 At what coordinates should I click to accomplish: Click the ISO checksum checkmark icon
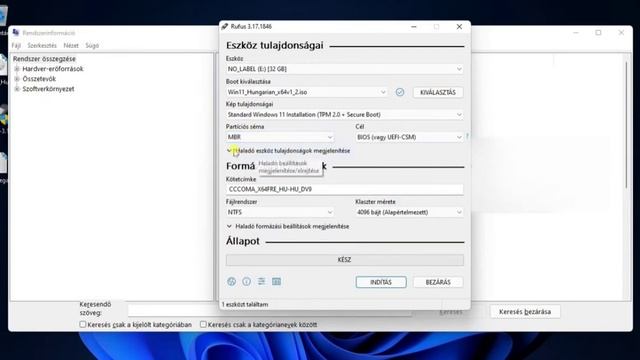400,92
